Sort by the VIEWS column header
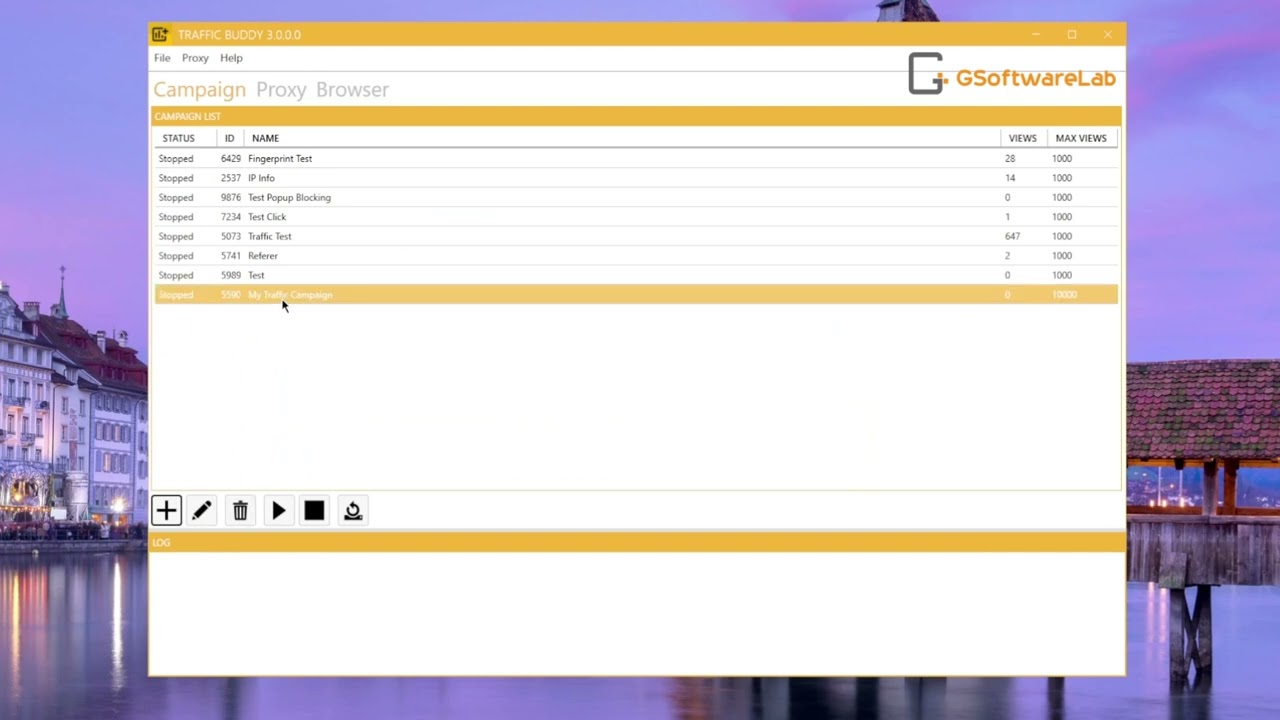Image resolution: width=1280 pixels, height=720 pixels. [1022, 138]
